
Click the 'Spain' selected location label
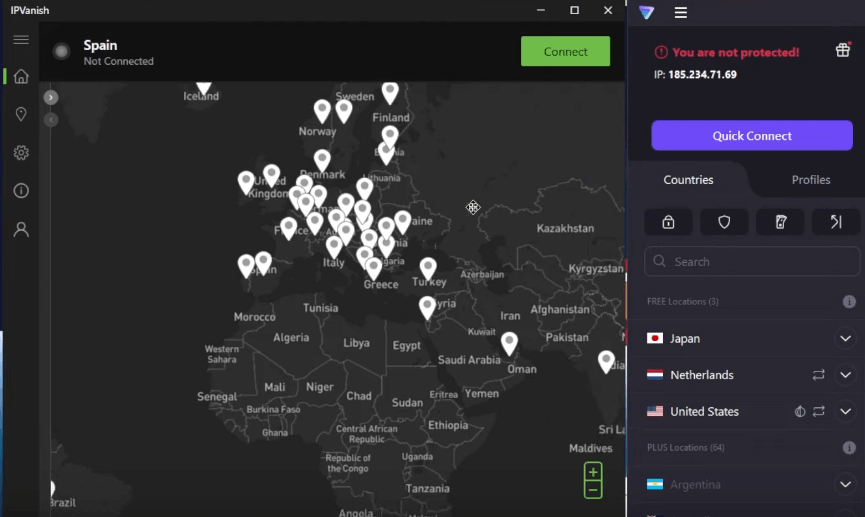point(100,45)
